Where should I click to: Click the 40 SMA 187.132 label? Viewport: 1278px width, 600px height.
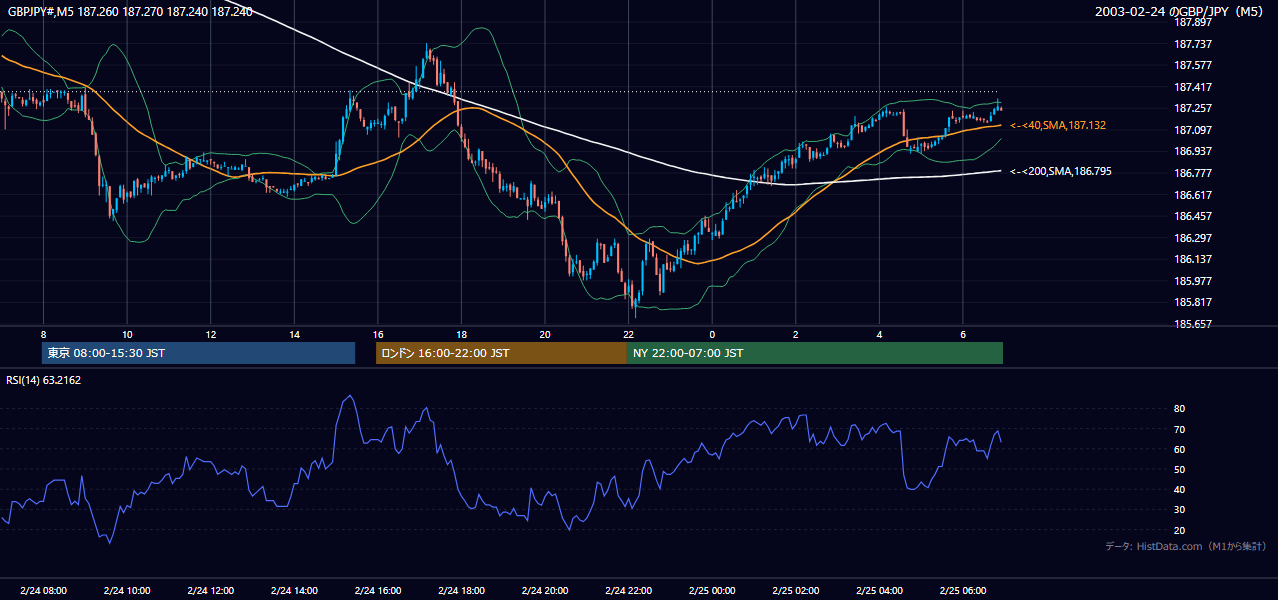[x=1058, y=125]
